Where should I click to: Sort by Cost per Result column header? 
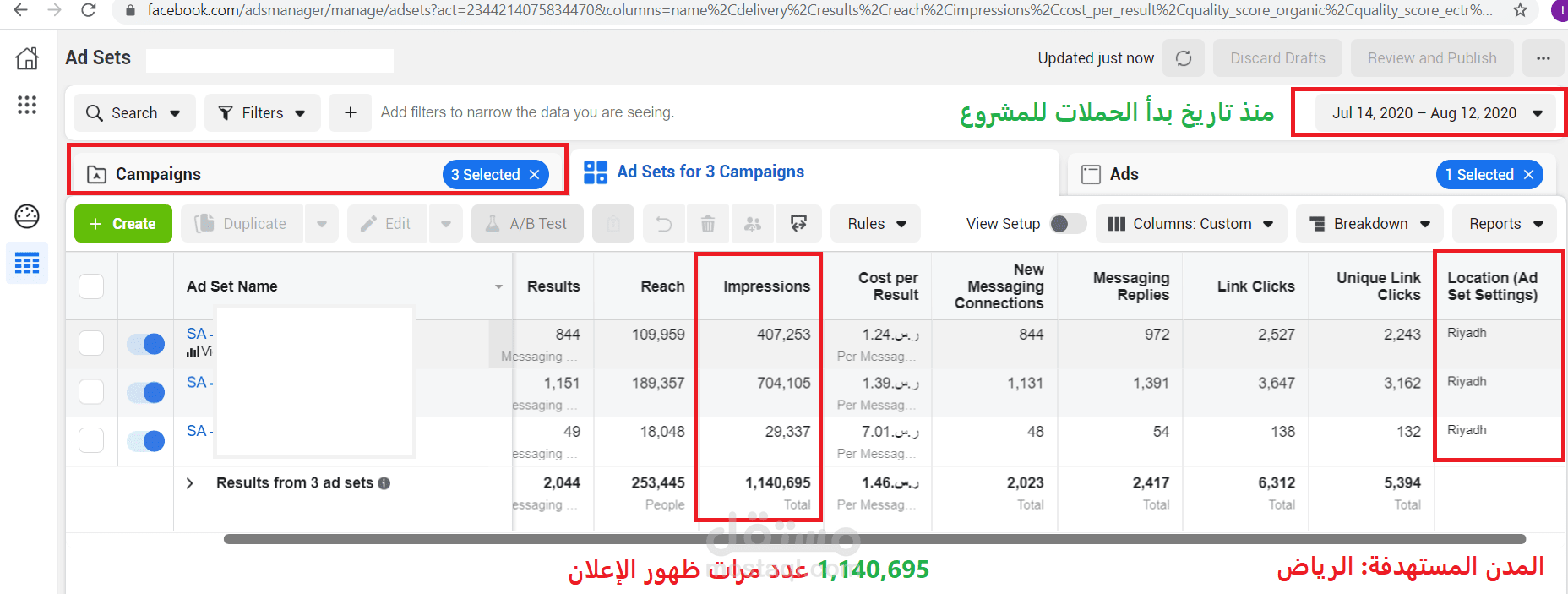tap(888, 286)
